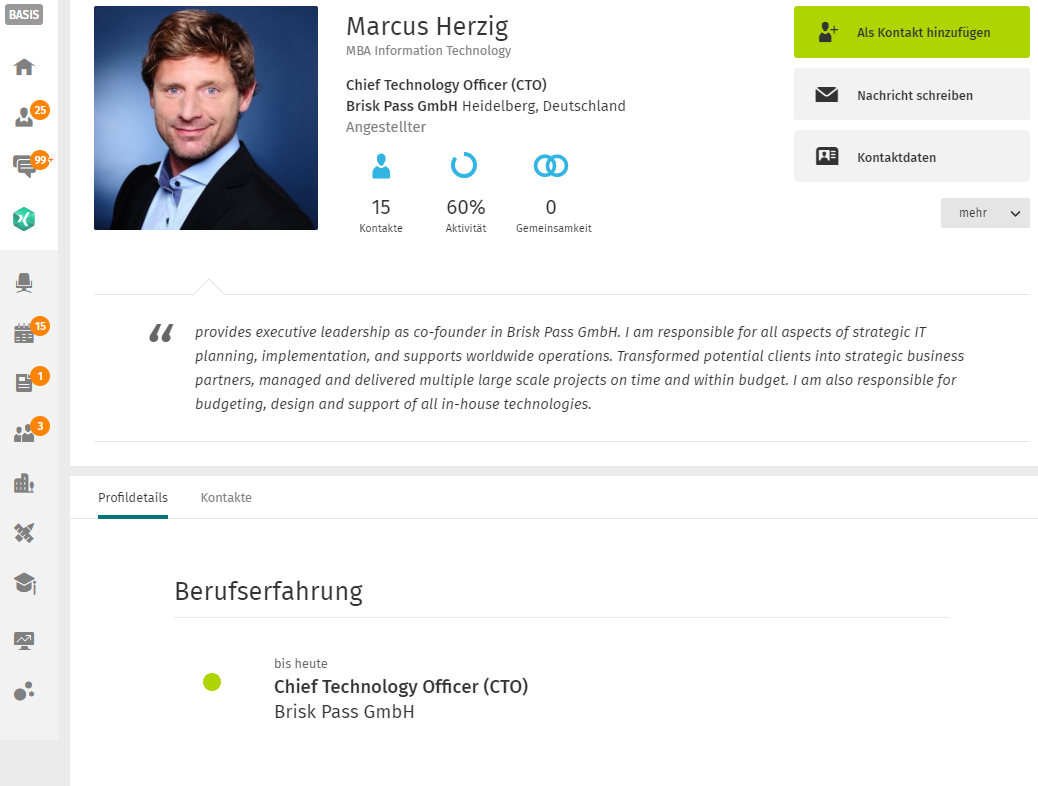Open the home icon in sidebar

pos(24,67)
